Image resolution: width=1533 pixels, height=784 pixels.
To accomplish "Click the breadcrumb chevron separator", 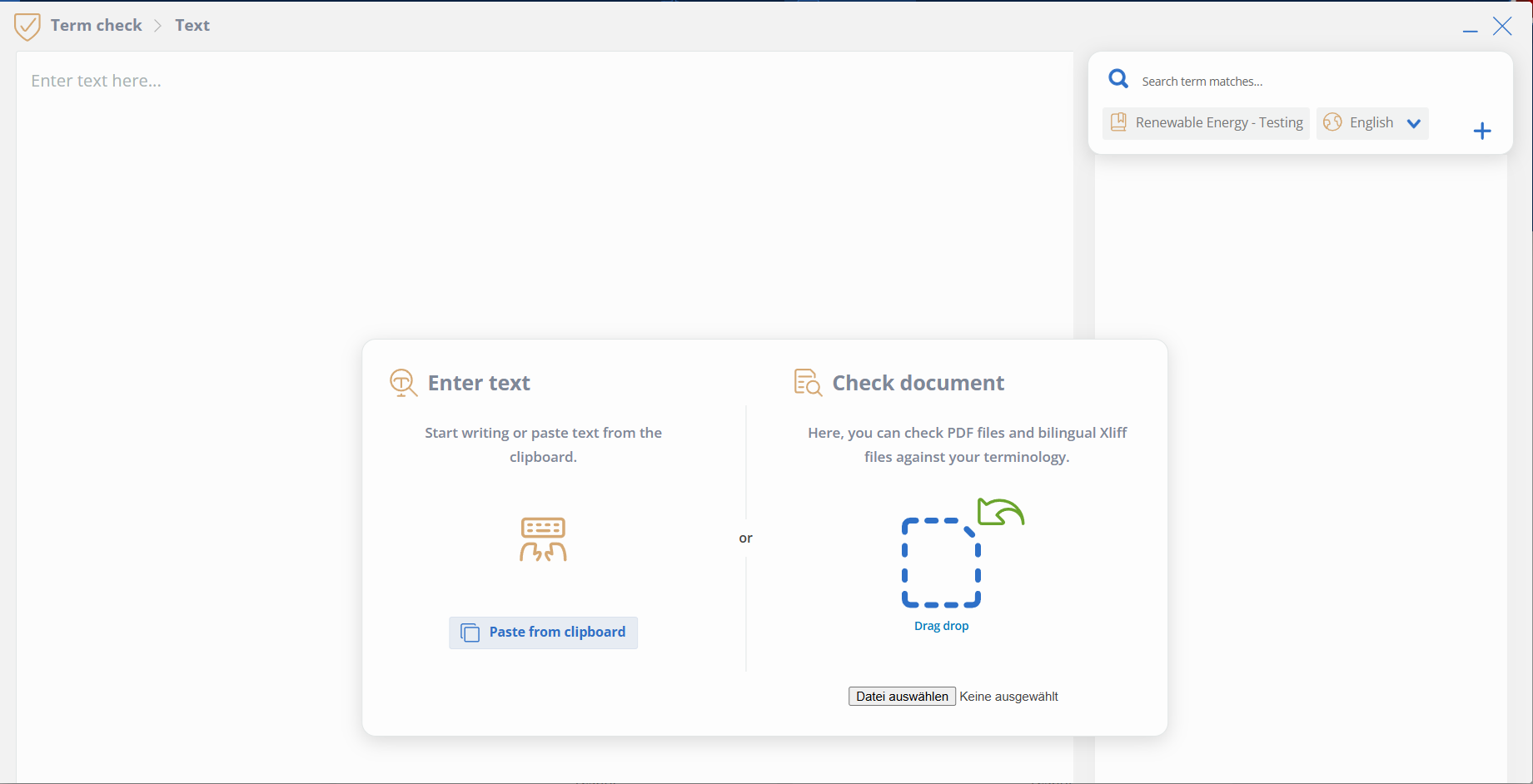I will click(x=158, y=26).
